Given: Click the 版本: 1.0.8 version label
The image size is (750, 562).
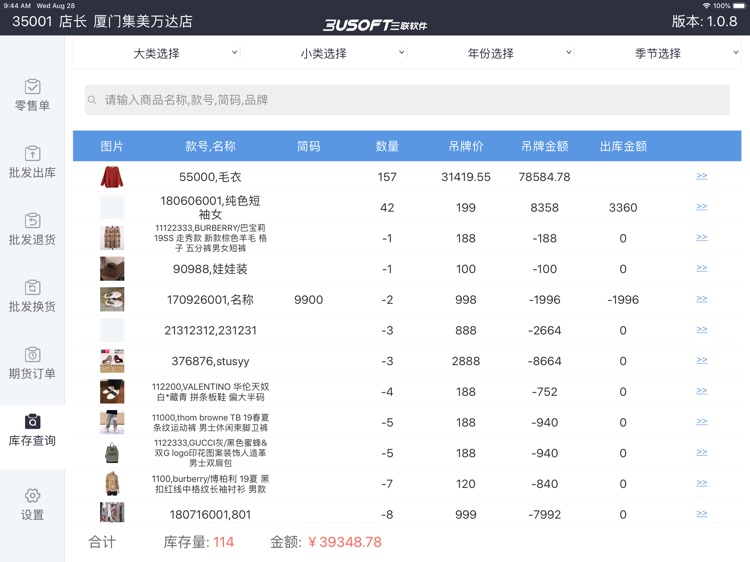Looking at the screenshot, I should (704, 21).
